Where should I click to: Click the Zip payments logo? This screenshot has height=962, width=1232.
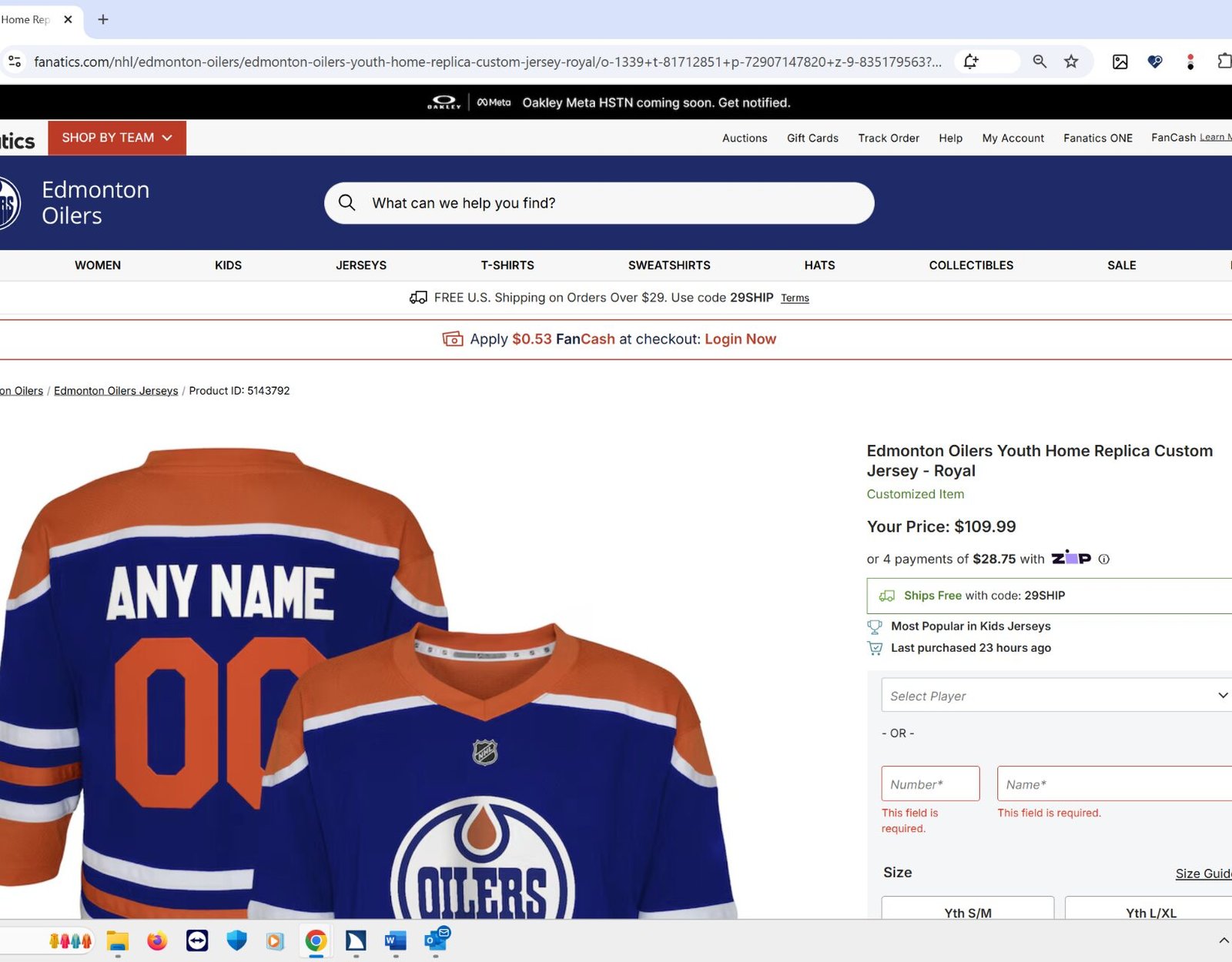1071,558
